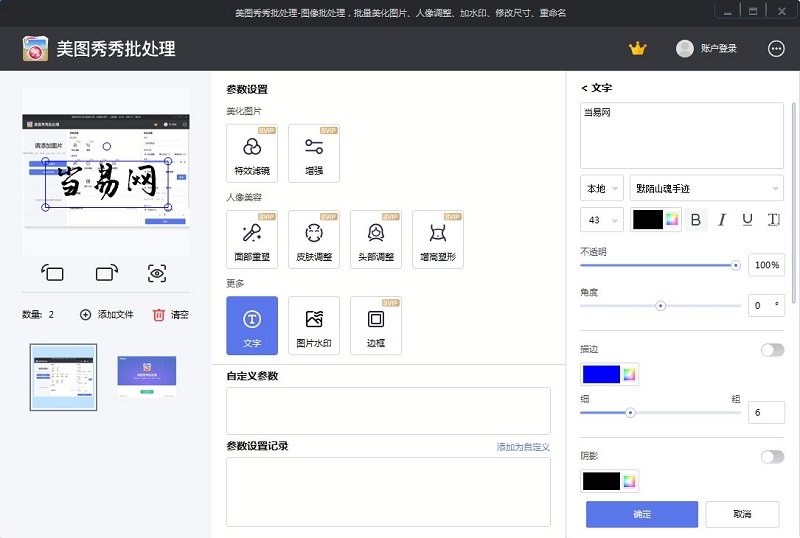Click the 数量: 2 count label

38,314
